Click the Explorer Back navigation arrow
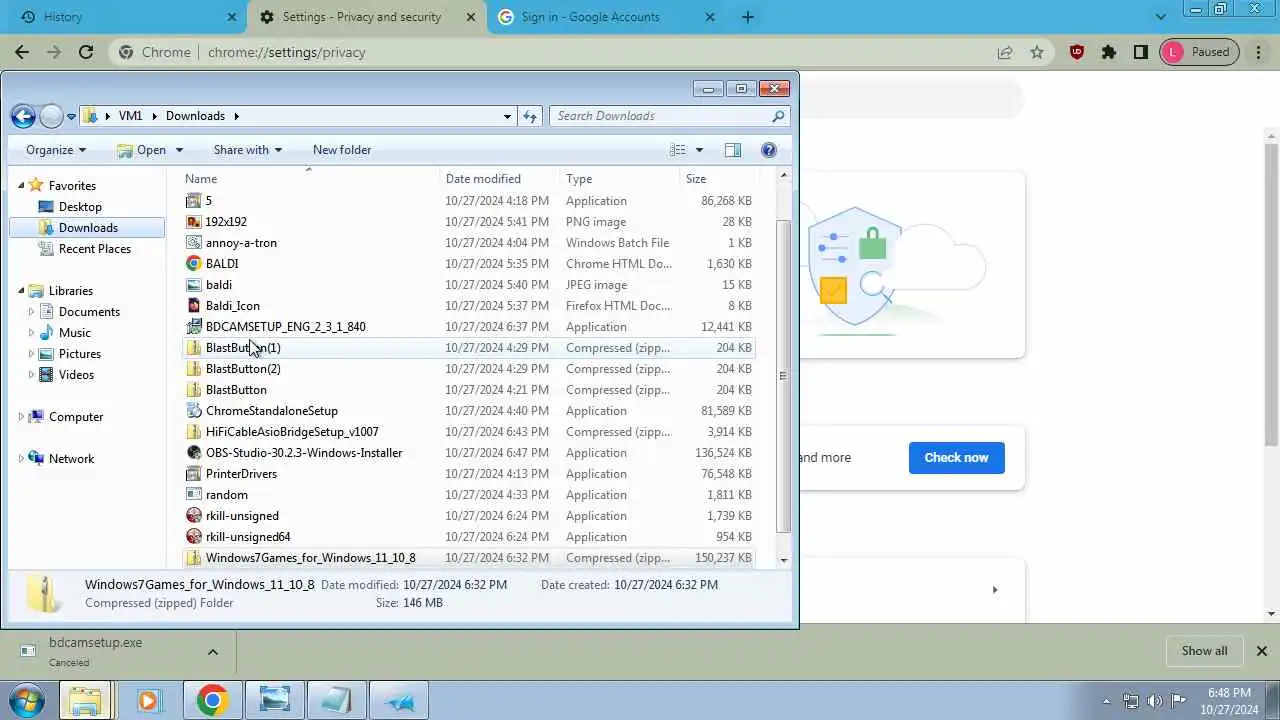This screenshot has height=720, width=1280. 23,116
